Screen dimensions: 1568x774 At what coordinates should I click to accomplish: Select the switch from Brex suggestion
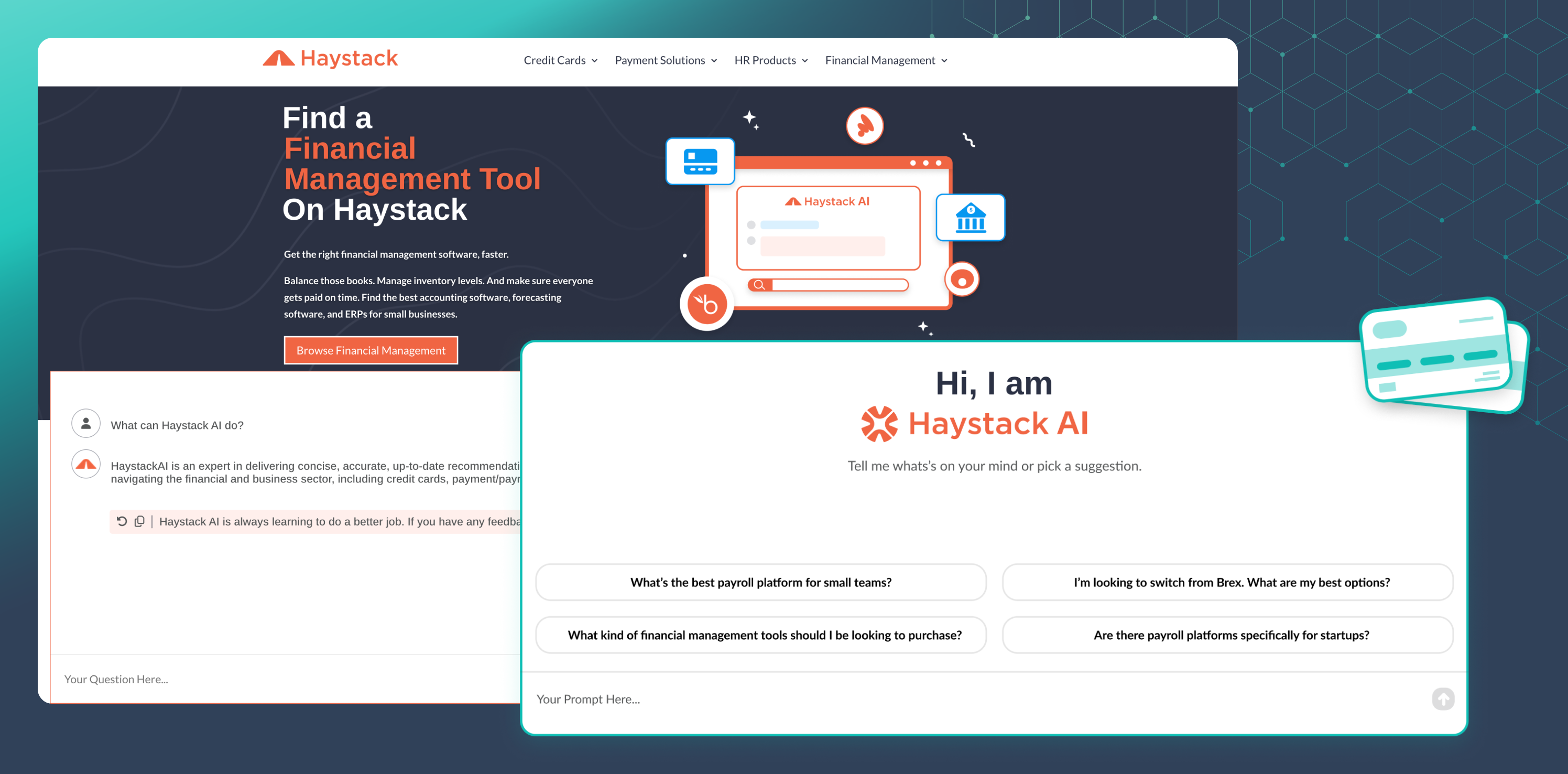pos(1228,582)
